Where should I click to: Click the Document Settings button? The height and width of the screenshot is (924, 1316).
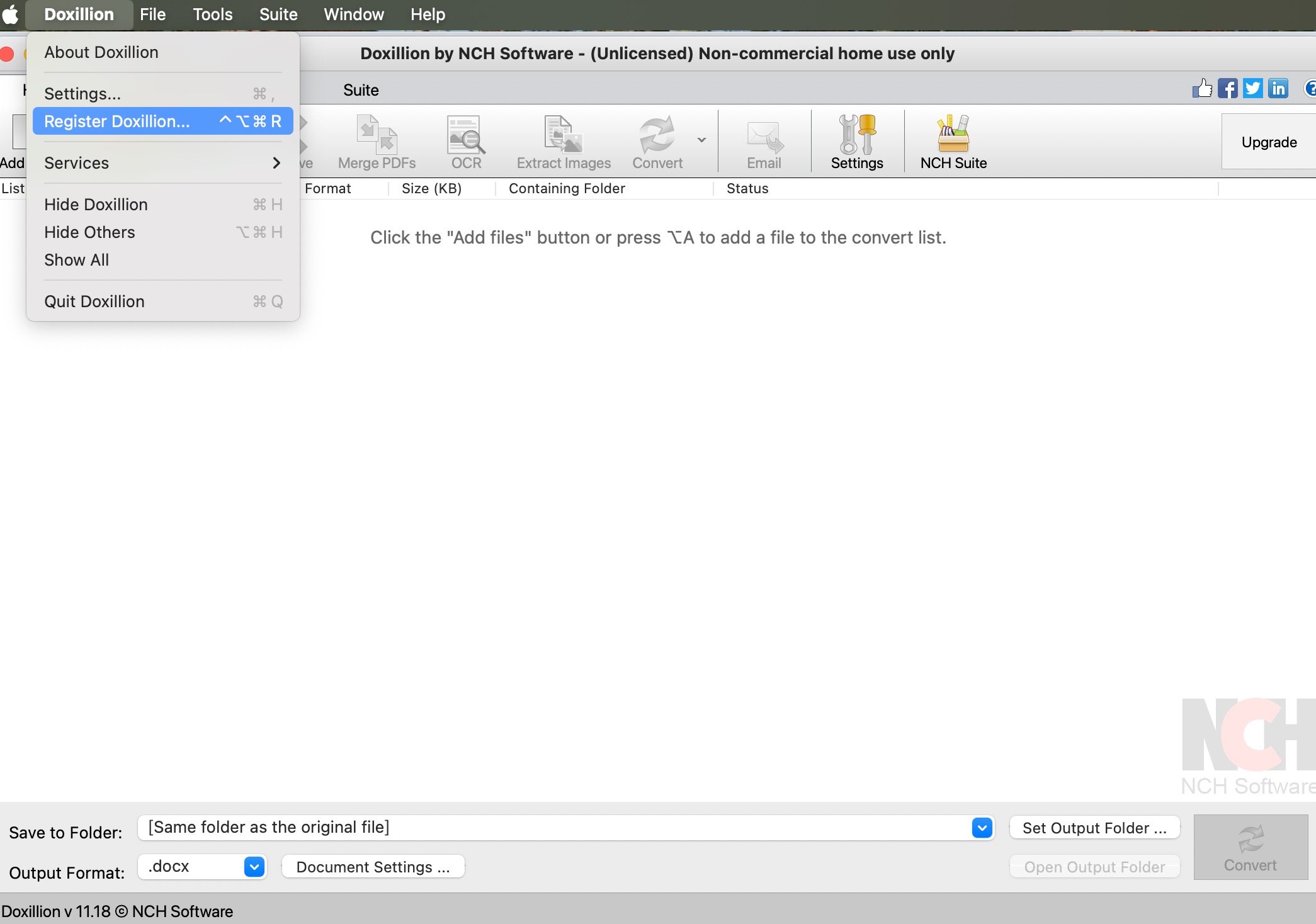pyautogui.click(x=373, y=867)
